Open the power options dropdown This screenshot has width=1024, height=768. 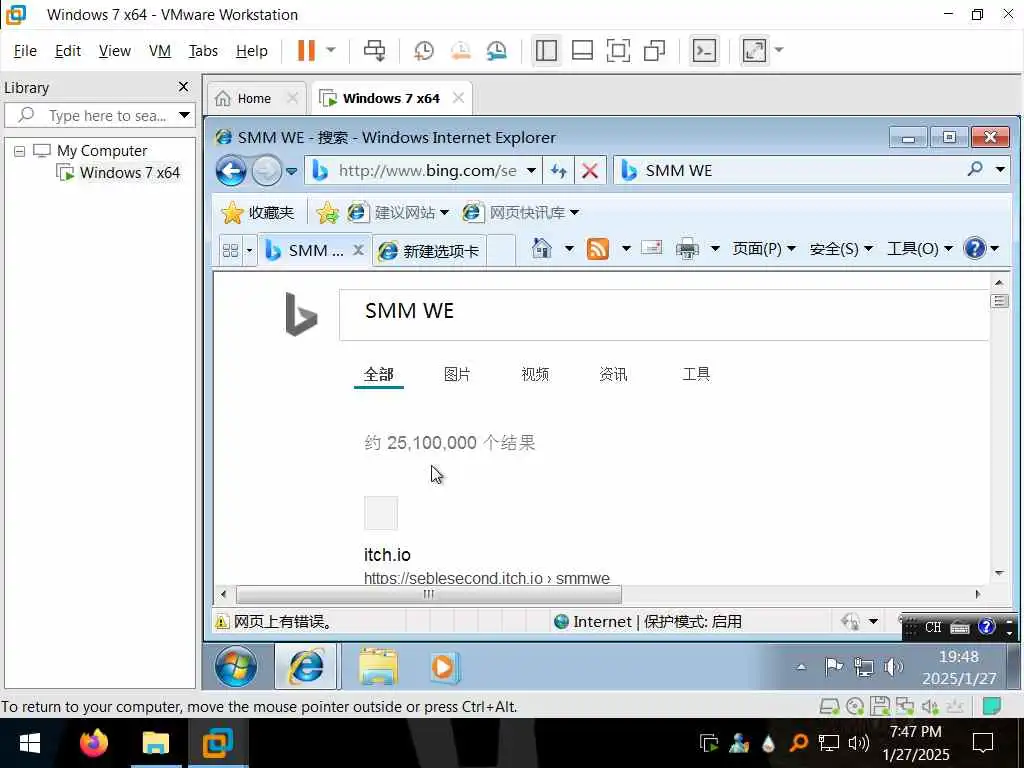330,50
